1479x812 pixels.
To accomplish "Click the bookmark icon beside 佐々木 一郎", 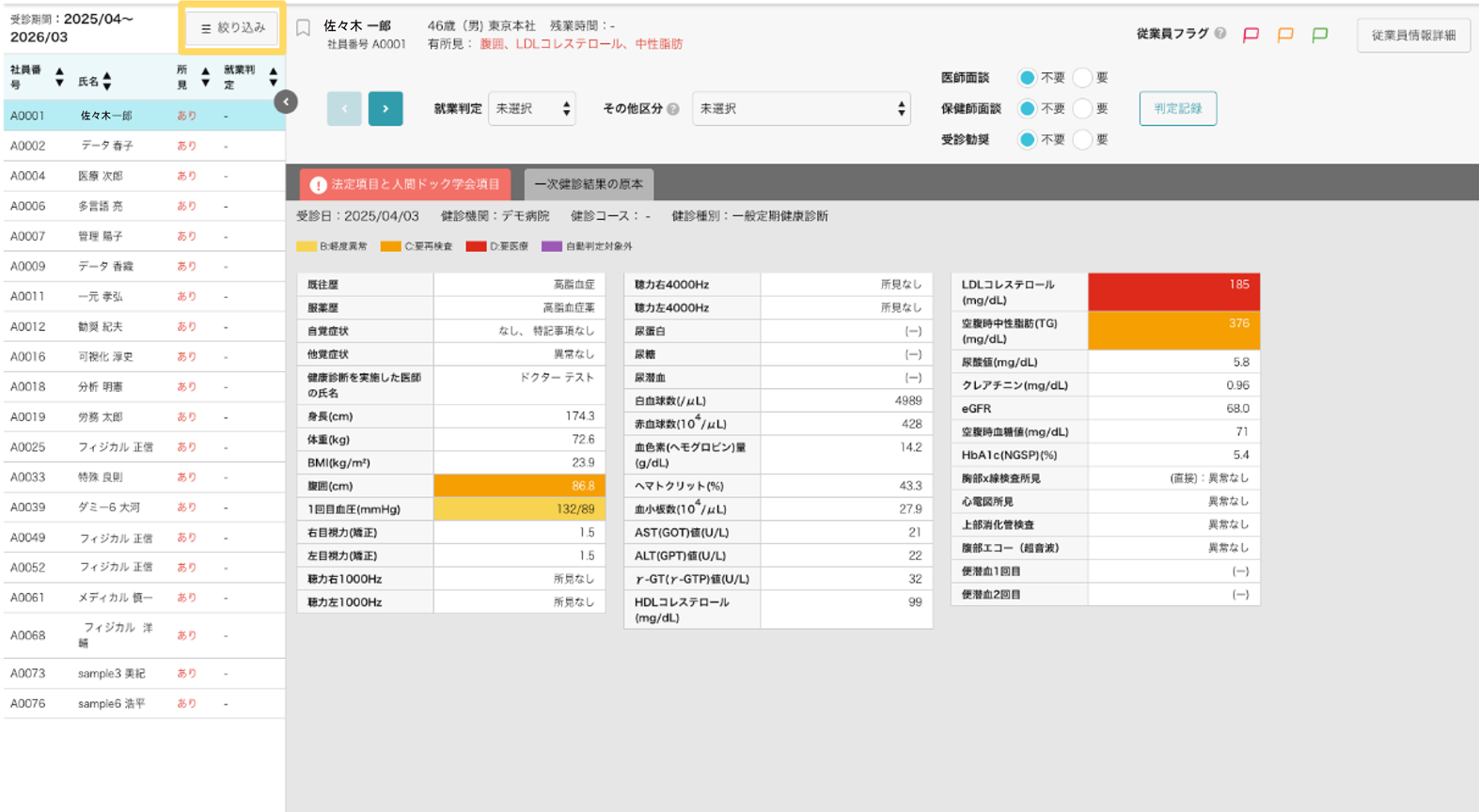I will pyautogui.click(x=303, y=28).
